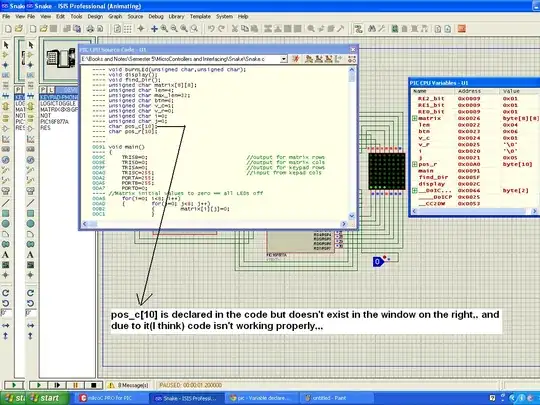Expand the __DoIC variable row

[x=415, y=190]
